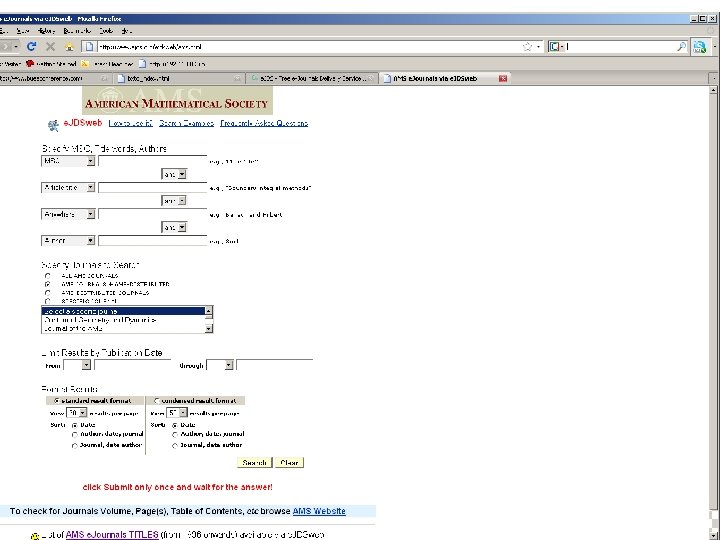Image resolution: width=720 pixels, height=540 pixels.
Task: Select Journal of the AMS in list
Action: coord(123,328)
